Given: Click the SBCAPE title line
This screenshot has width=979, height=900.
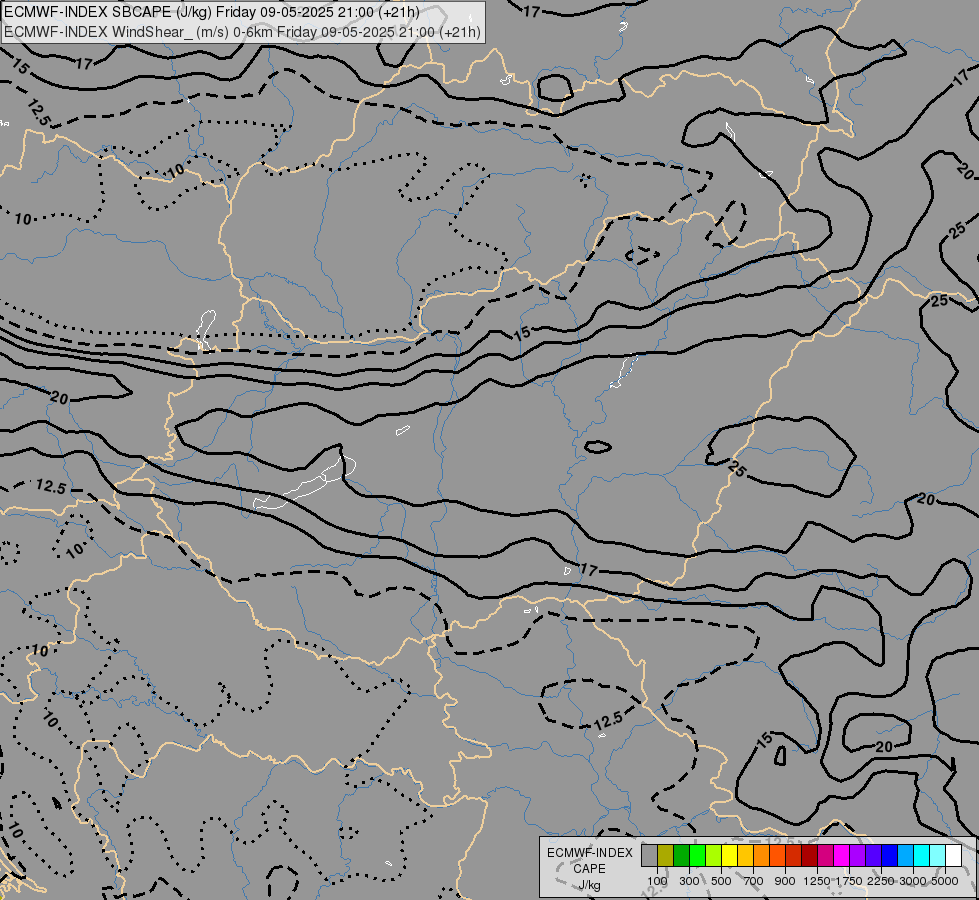Looking at the screenshot, I should (x=212, y=12).
